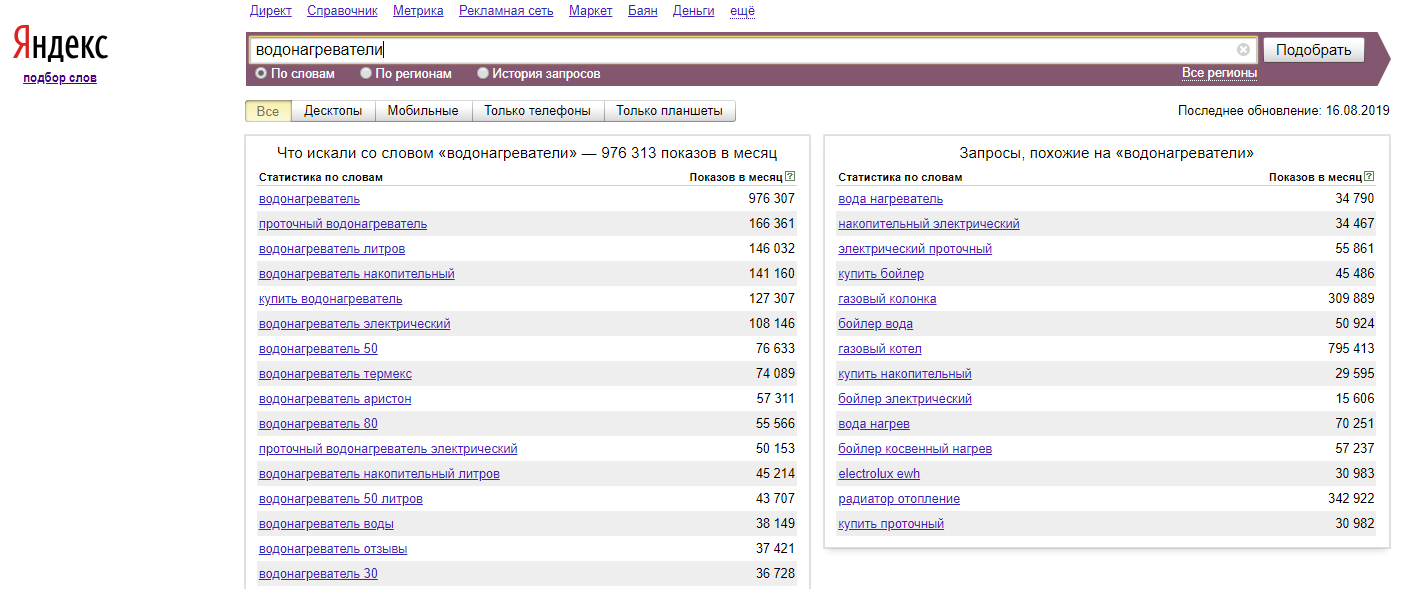Click help icon beside right 'Показов в месяц'
This screenshot has width=1411, height=589.
[1370, 177]
